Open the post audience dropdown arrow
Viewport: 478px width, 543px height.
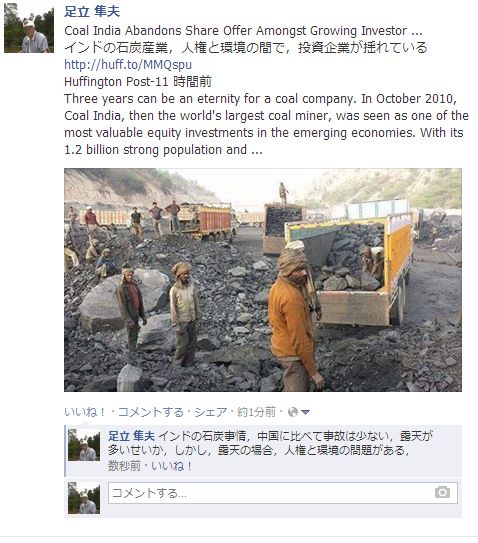[305, 412]
